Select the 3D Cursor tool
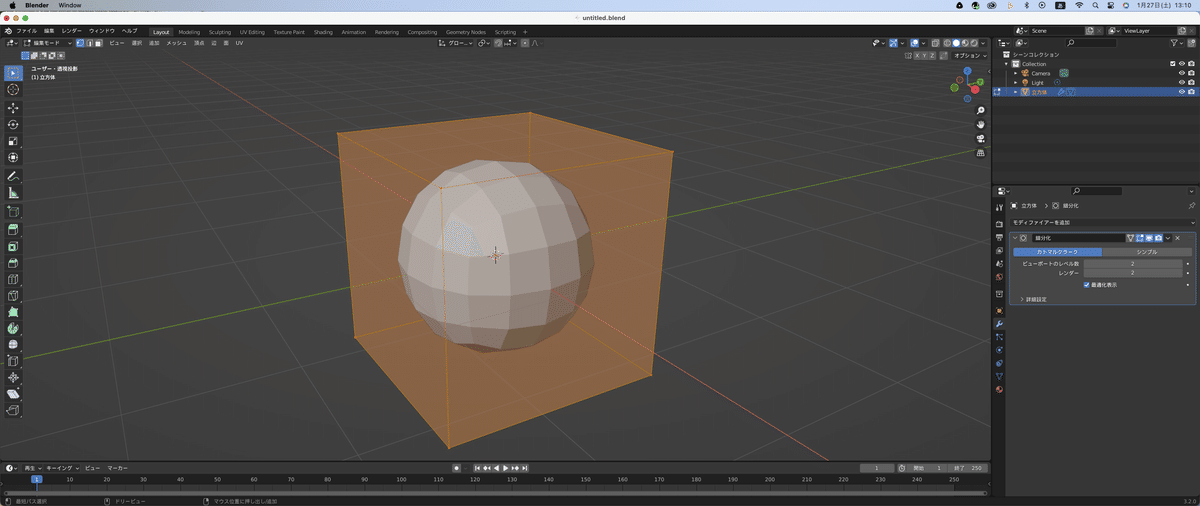Screen dimensions: 1200x506 [13, 90]
